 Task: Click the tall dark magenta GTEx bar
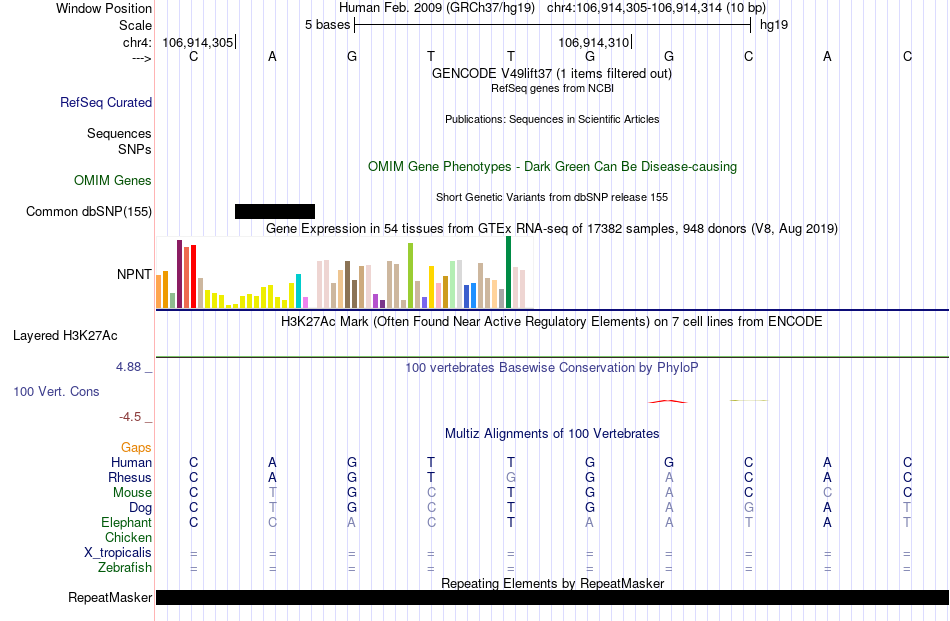click(x=180, y=274)
